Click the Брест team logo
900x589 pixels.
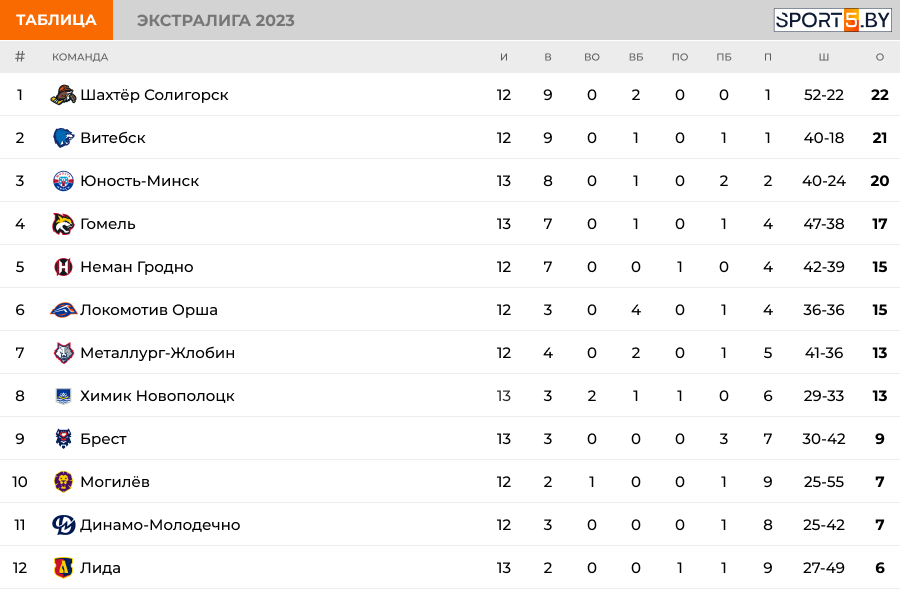(63, 439)
